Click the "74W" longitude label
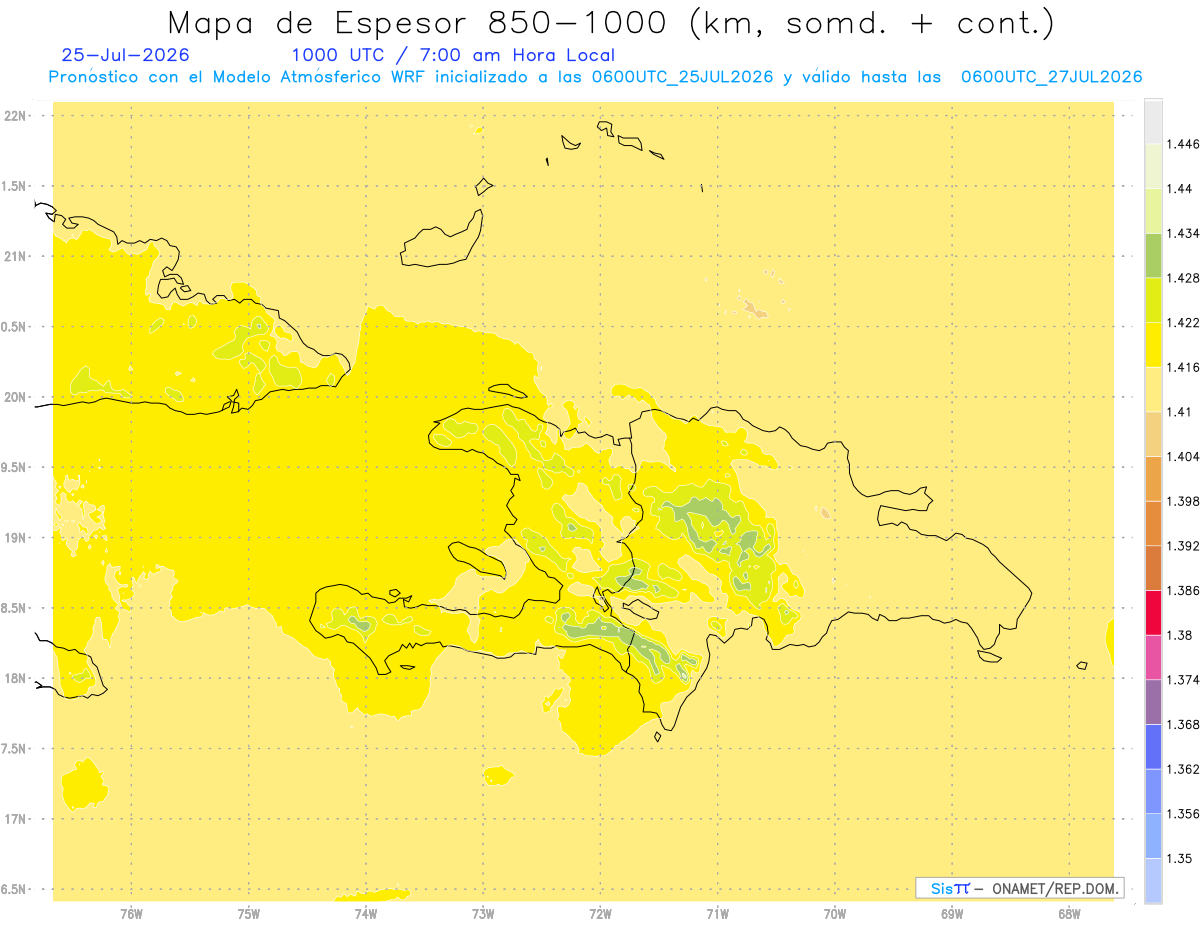The height and width of the screenshot is (927, 1200). pyautogui.click(x=366, y=912)
